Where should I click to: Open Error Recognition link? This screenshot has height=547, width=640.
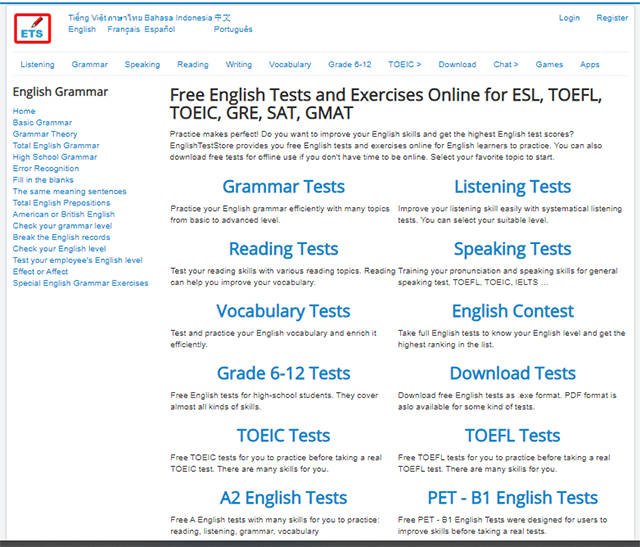tap(46, 168)
